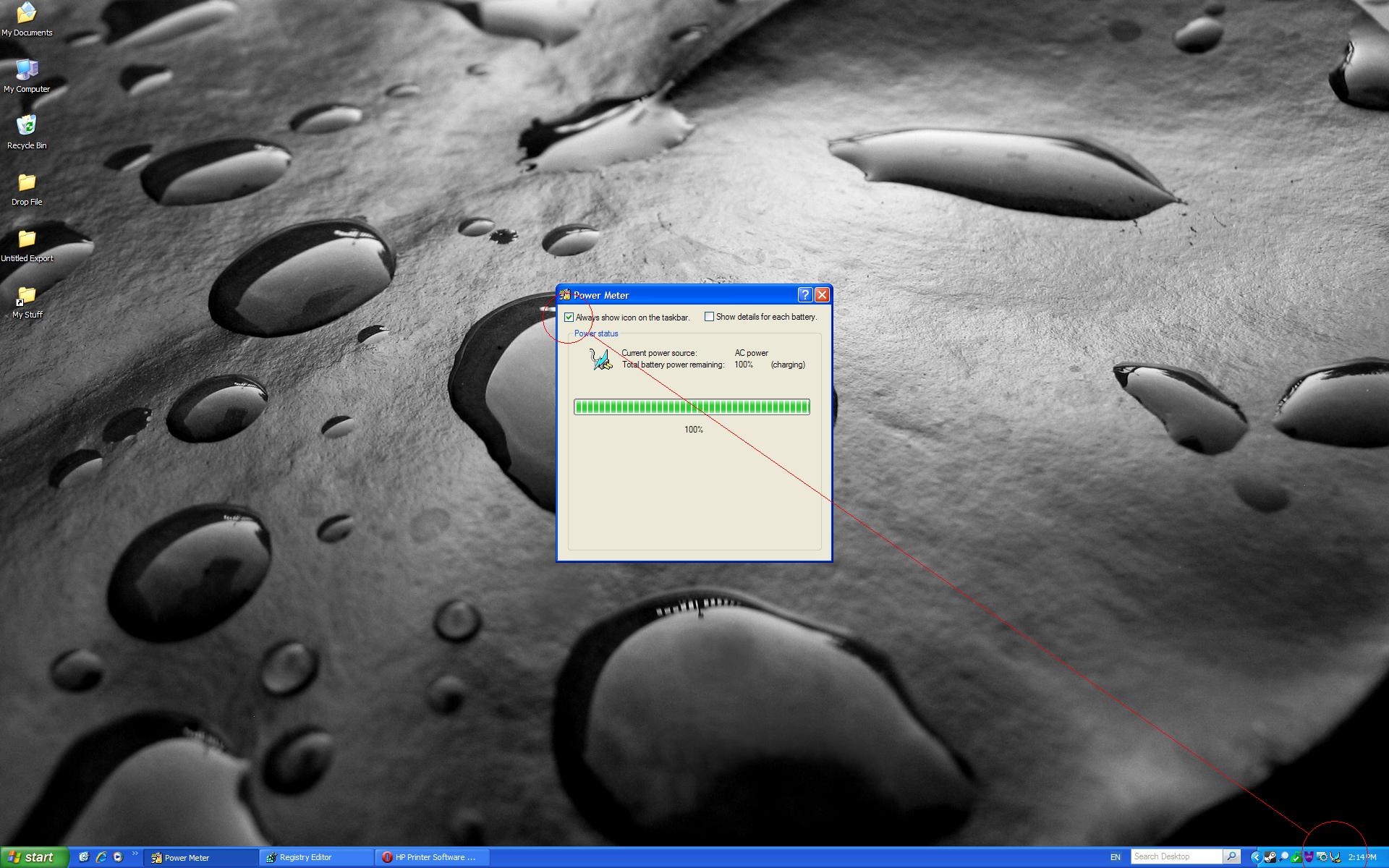The height and width of the screenshot is (868, 1389).
Task: Switch to HP Printer Software taskbar button
Action: tap(432, 857)
